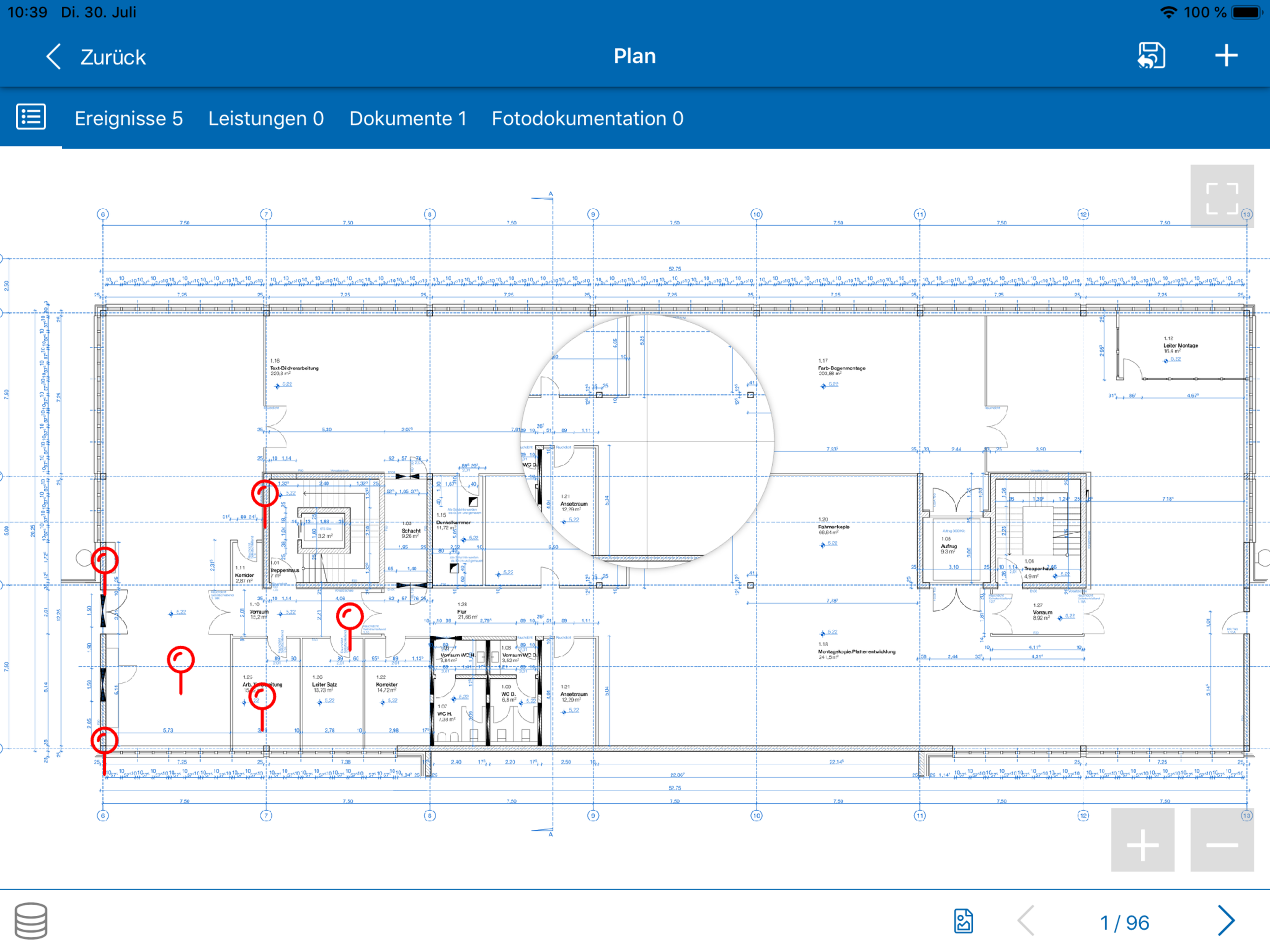Go to the previous plan page

click(1026, 921)
